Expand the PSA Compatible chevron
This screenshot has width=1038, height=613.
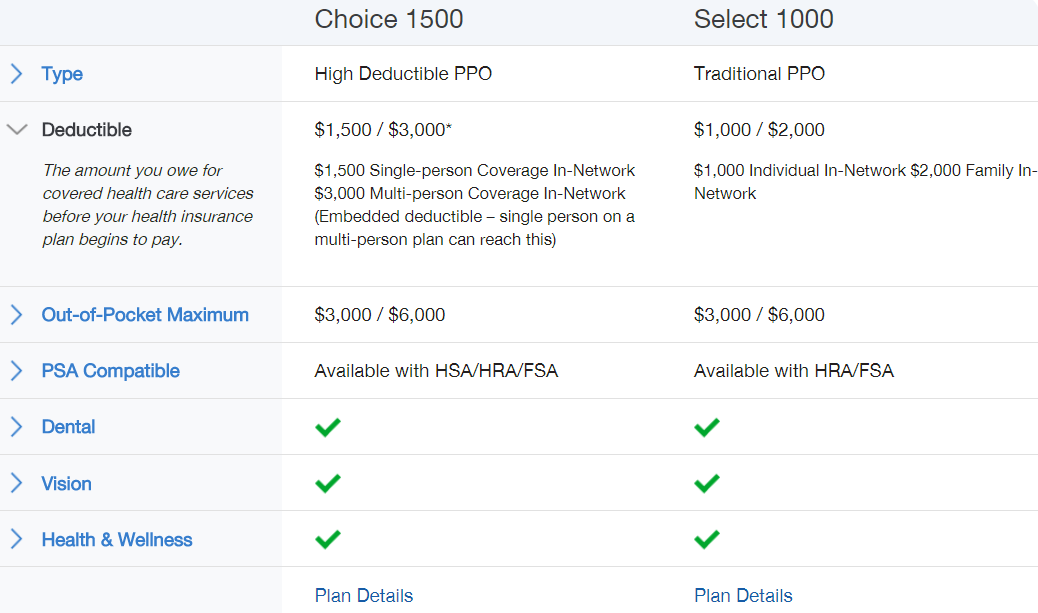[16, 371]
